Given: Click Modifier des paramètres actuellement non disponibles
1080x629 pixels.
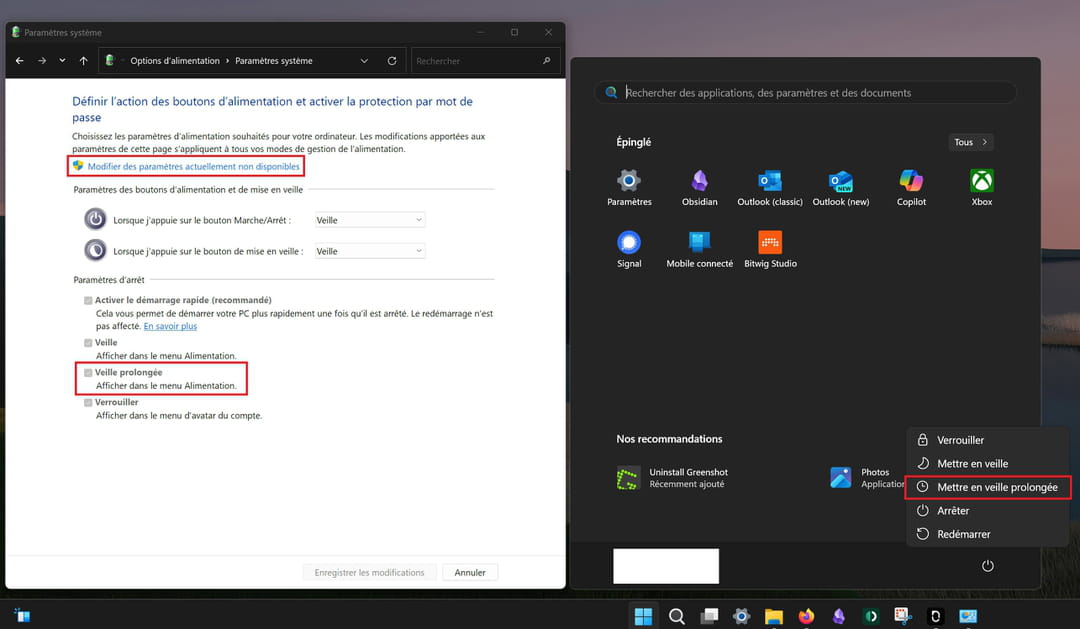Looking at the screenshot, I should 193,166.
